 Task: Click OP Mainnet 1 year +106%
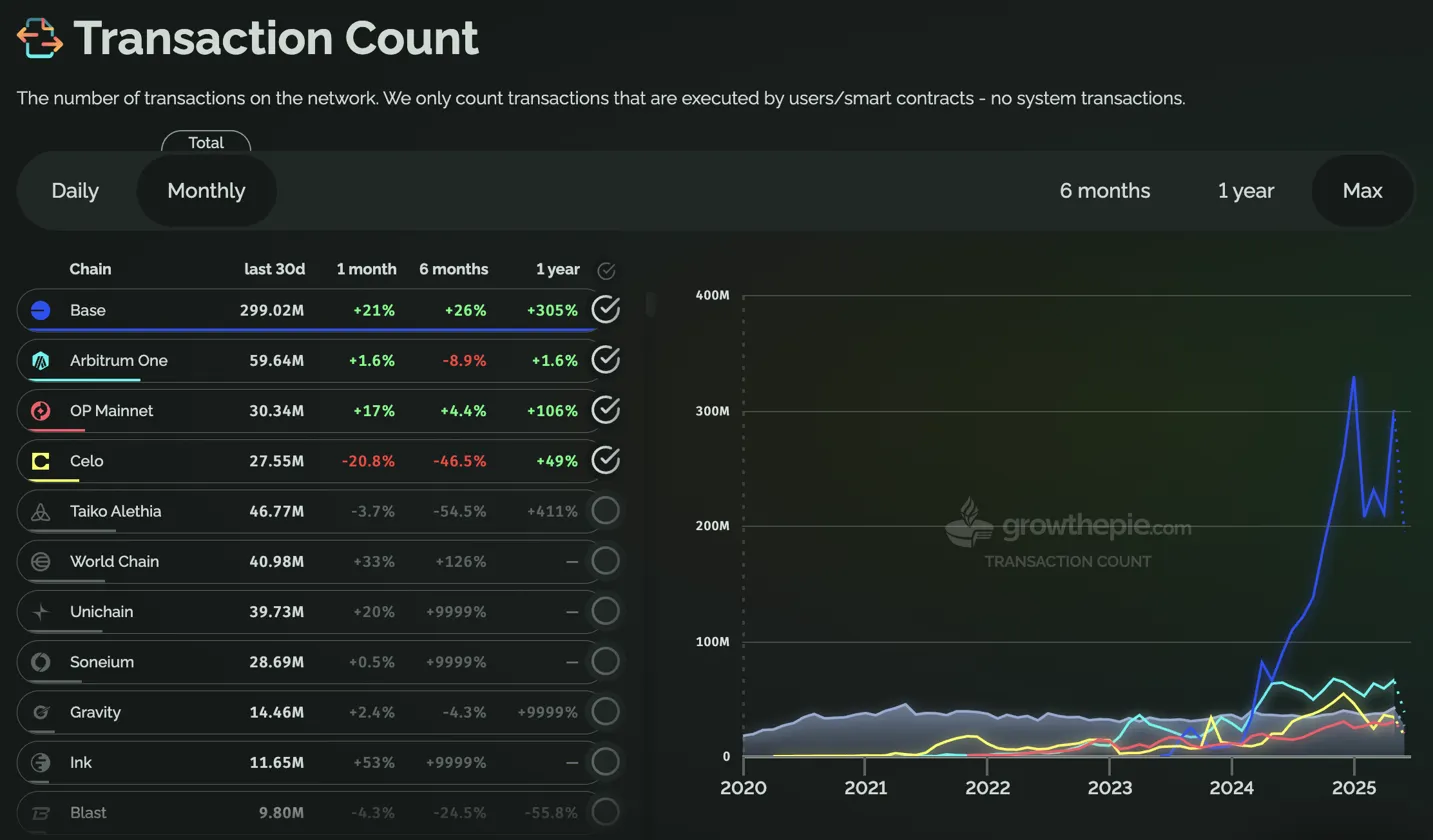click(553, 411)
